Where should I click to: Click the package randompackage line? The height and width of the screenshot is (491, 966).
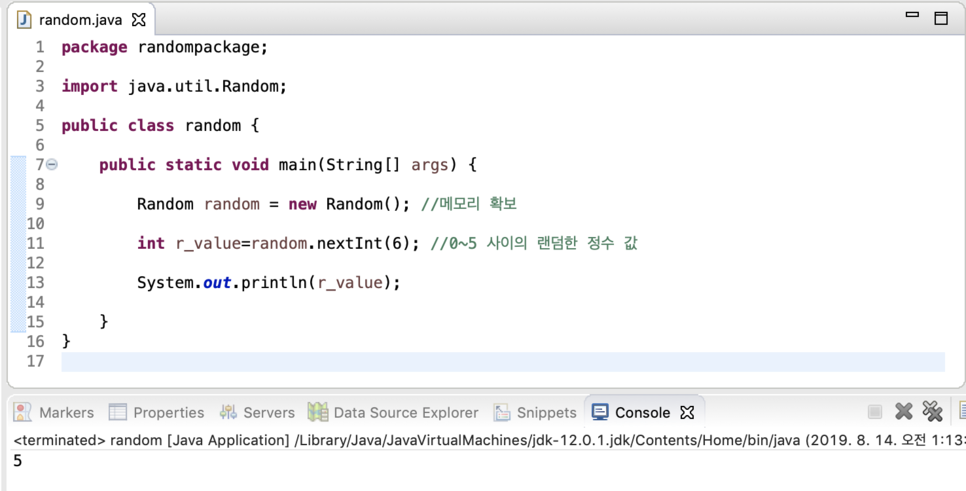[x=164, y=47]
